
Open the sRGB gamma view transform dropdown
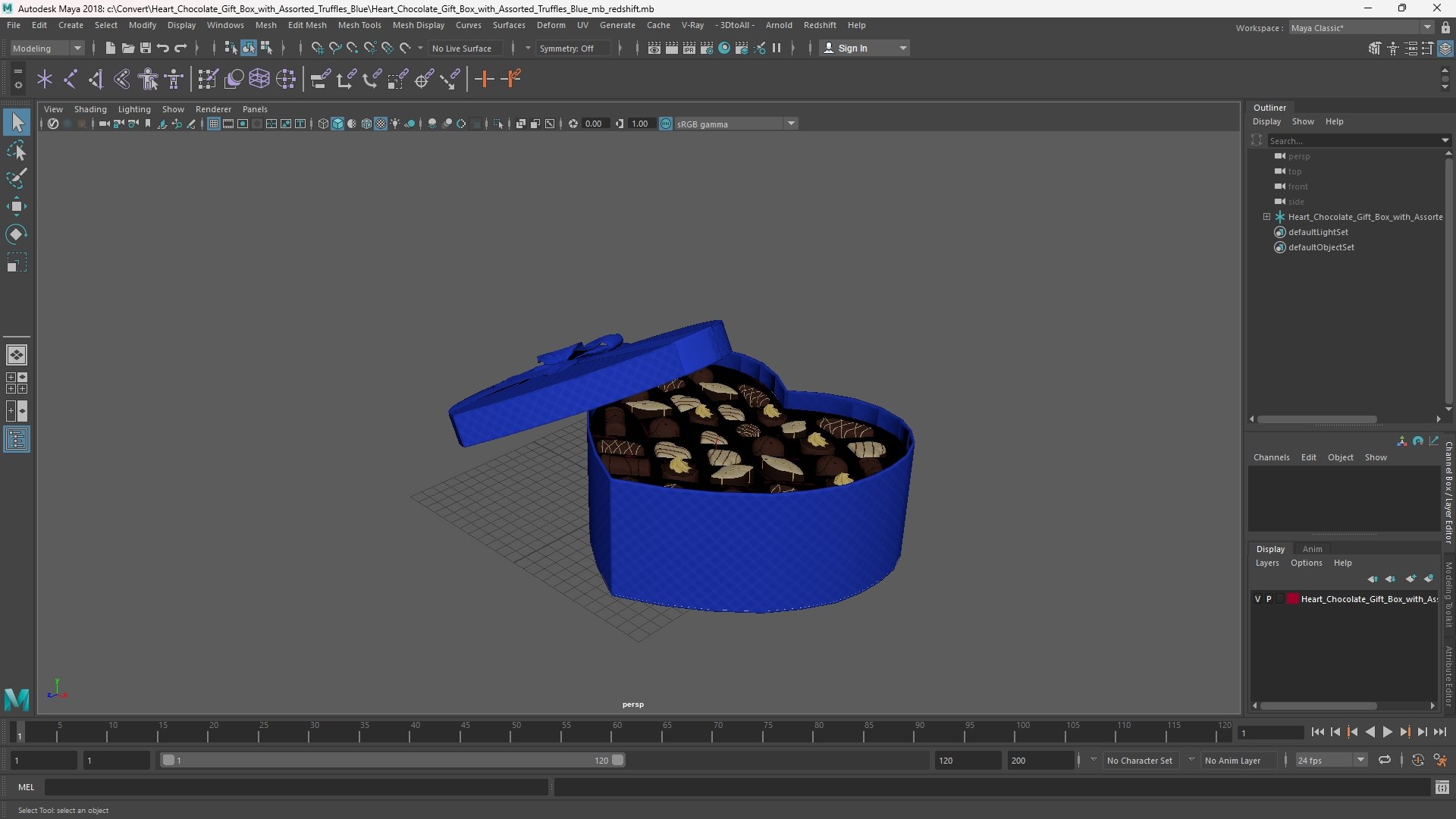(x=736, y=124)
